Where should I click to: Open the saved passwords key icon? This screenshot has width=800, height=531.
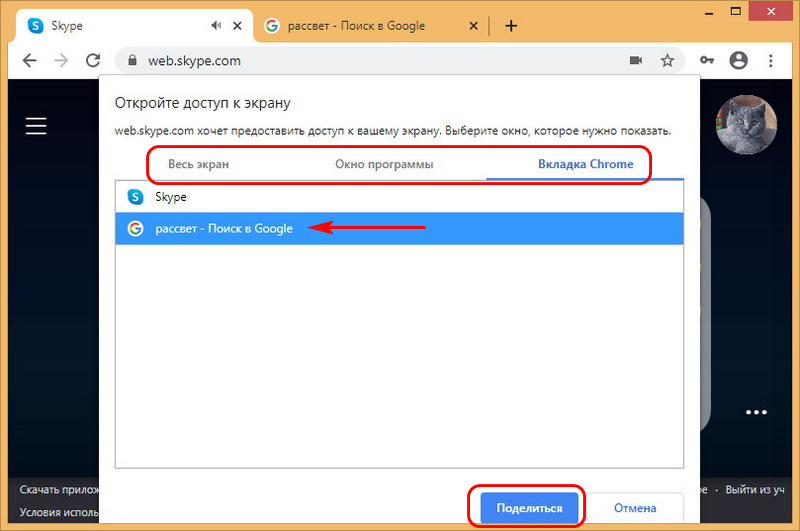[x=707, y=60]
